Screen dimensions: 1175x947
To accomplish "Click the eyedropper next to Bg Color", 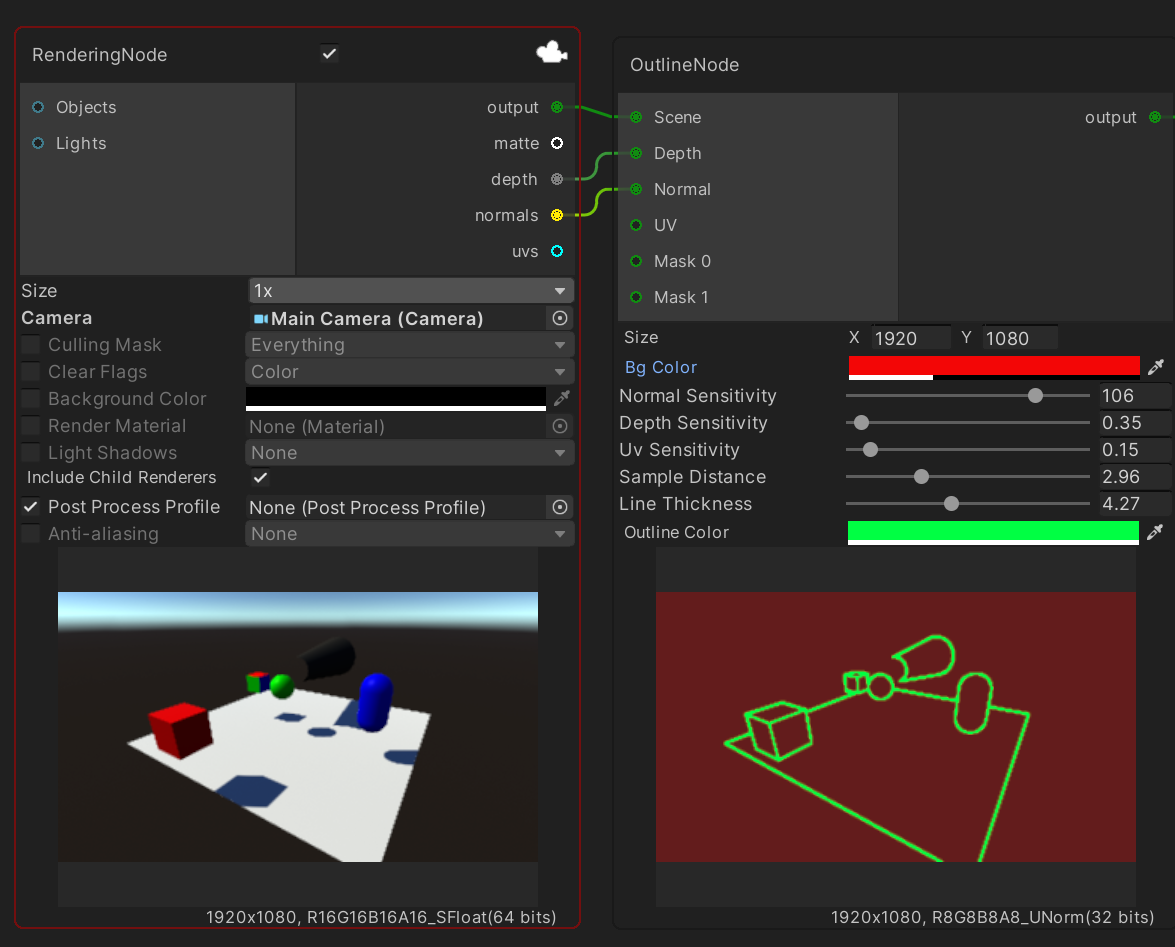I will click(1156, 367).
